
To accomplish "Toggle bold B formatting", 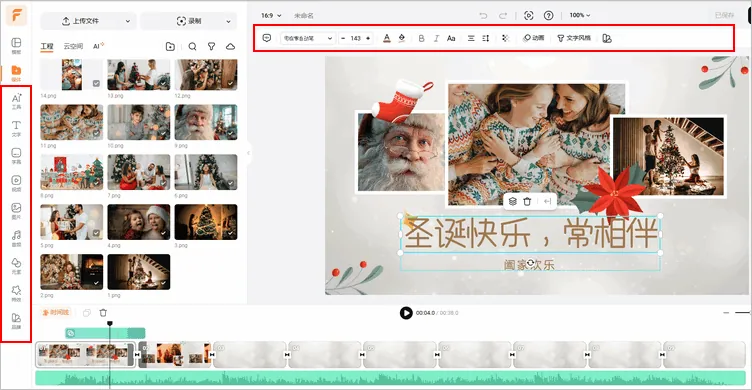I will [422, 38].
